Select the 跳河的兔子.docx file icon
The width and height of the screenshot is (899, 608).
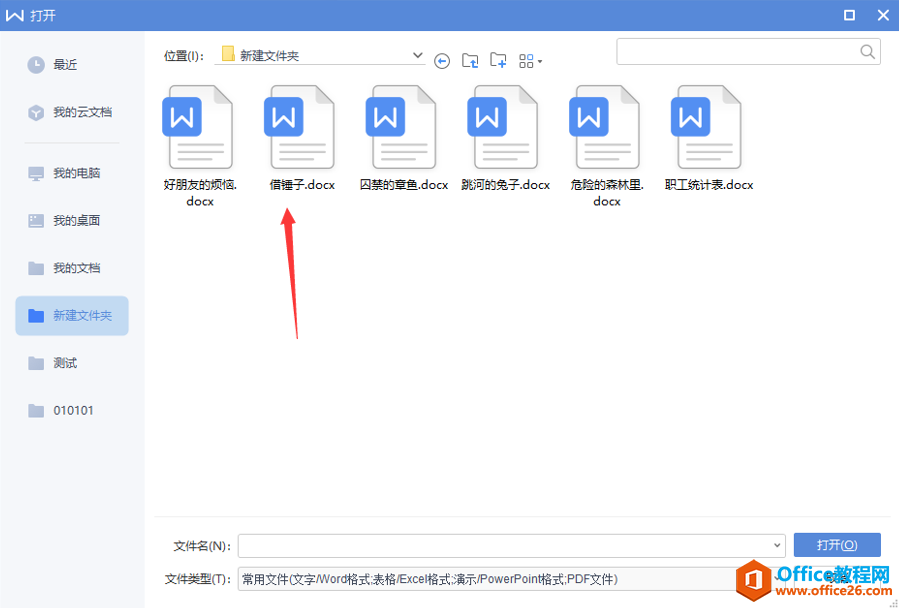point(503,127)
